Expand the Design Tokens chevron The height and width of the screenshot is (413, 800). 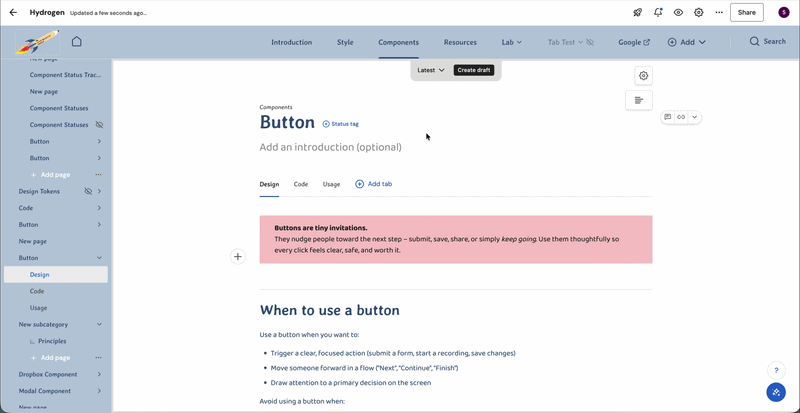click(99, 191)
